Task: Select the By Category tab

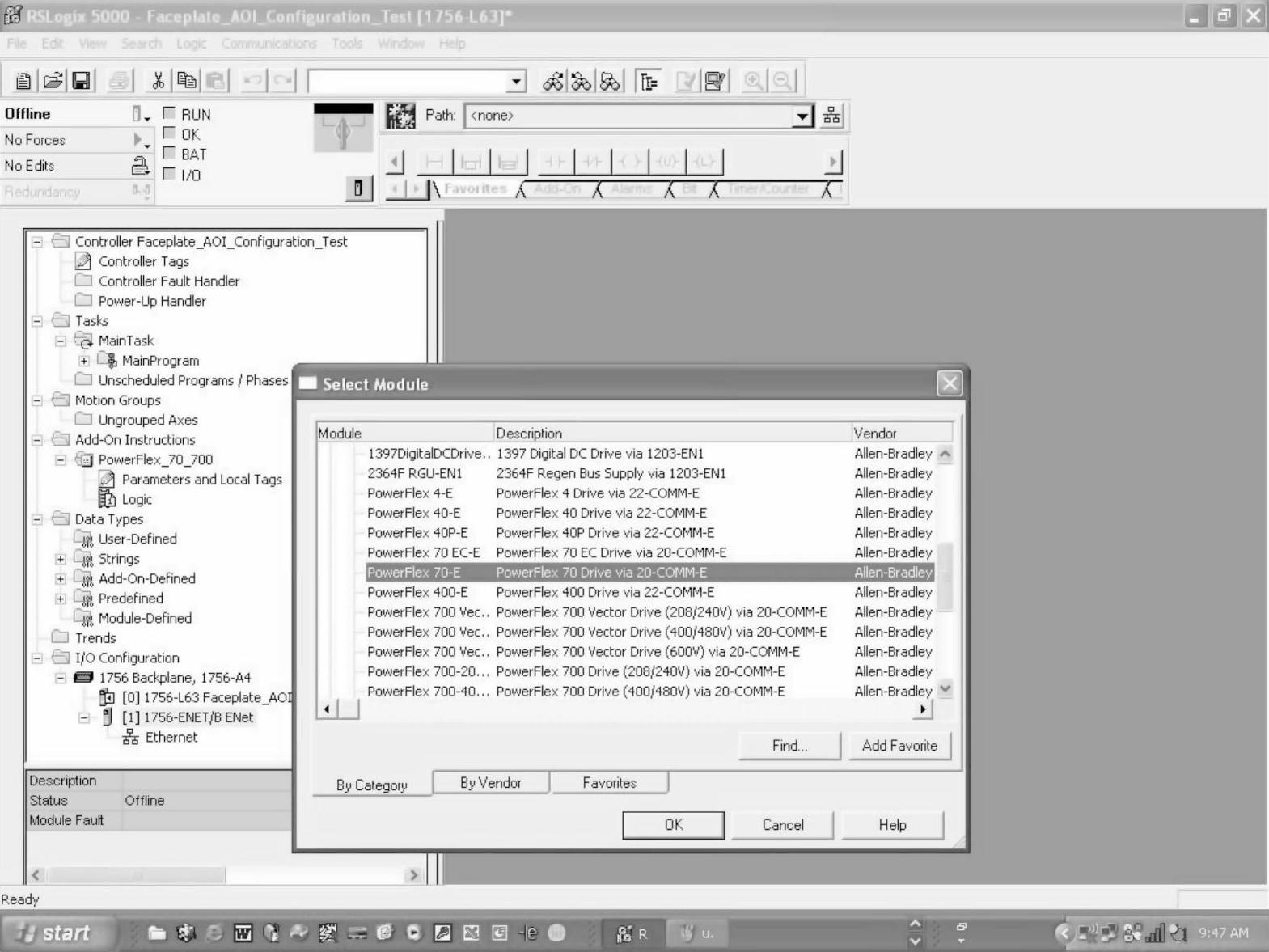Action: [x=372, y=785]
